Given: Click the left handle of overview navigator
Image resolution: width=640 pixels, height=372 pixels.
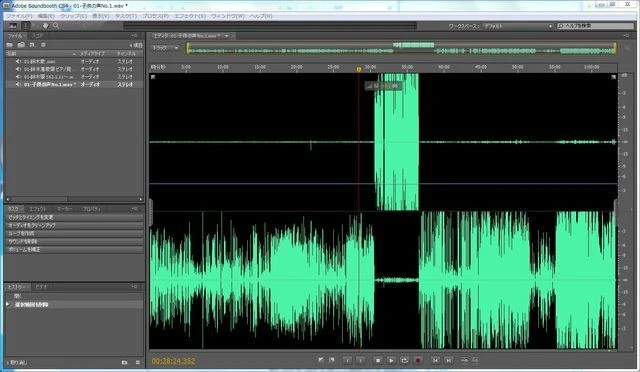Looking at the screenshot, I should [x=188, y=48].
